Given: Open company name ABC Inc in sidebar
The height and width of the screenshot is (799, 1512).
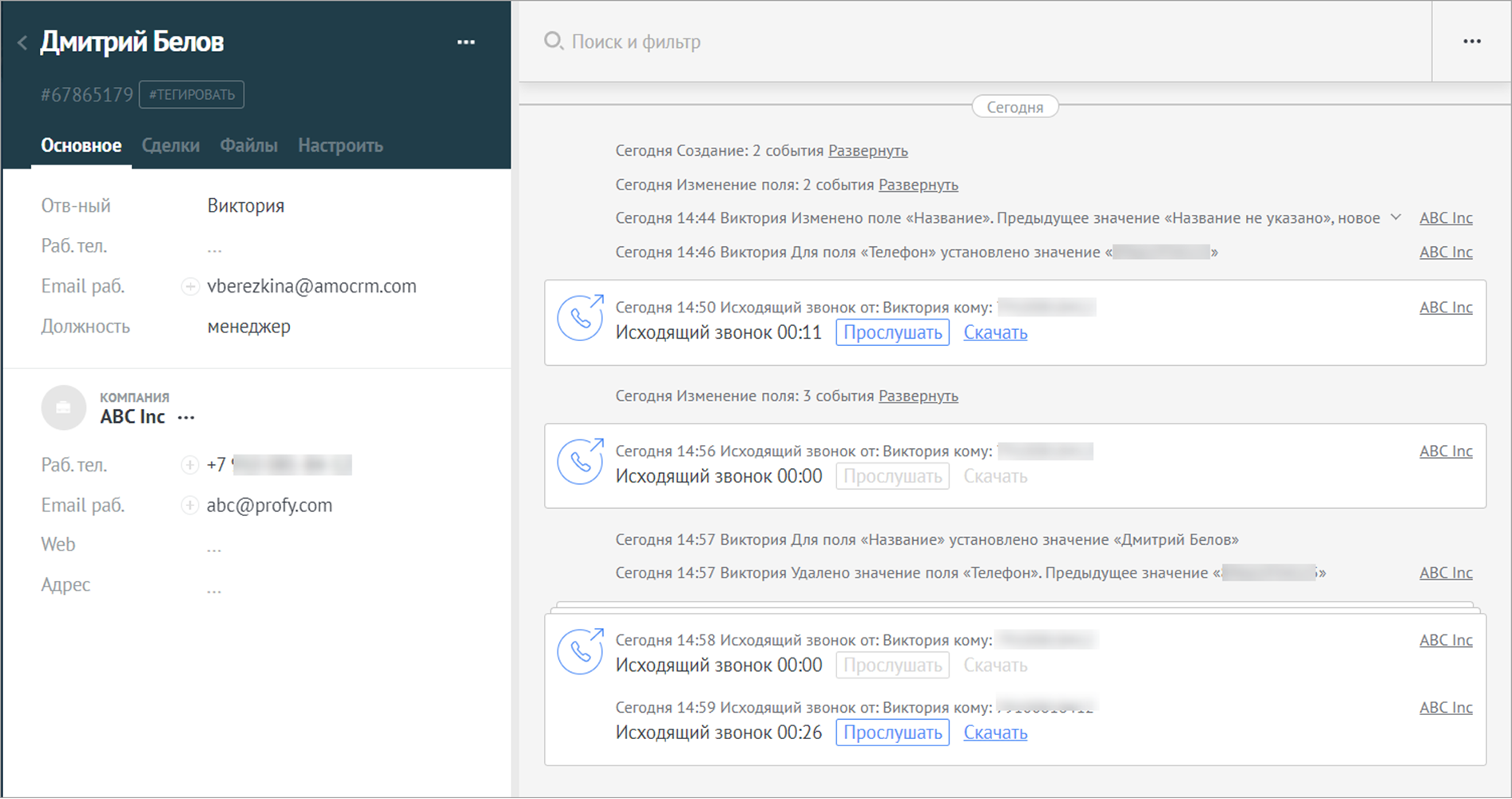Looking at the screenshot, I should click(x=133, y=416).
